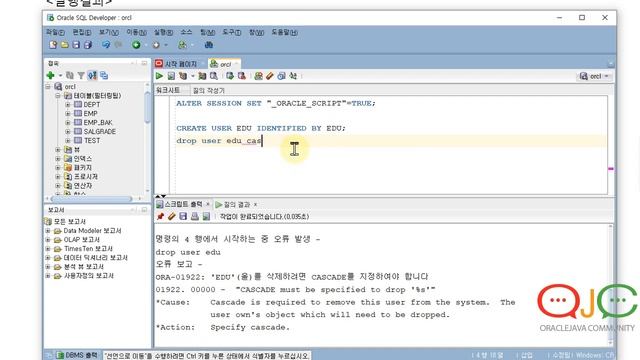Save script output with disk icon

[x=183, y=216]
